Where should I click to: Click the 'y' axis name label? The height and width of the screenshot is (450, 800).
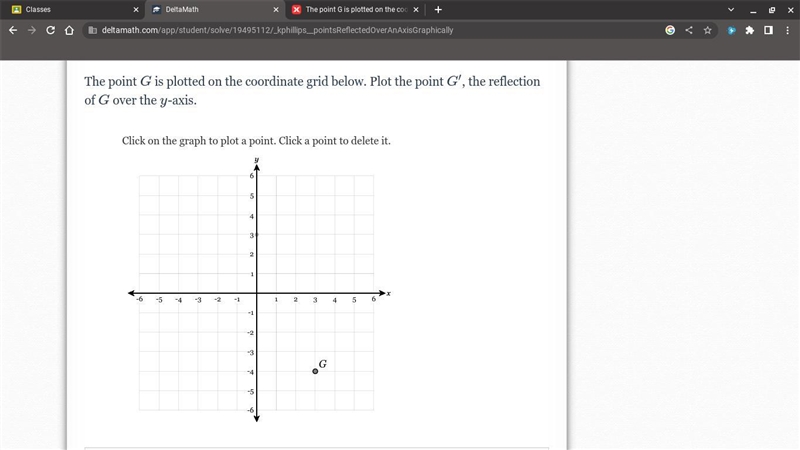[x=256, y=160]
